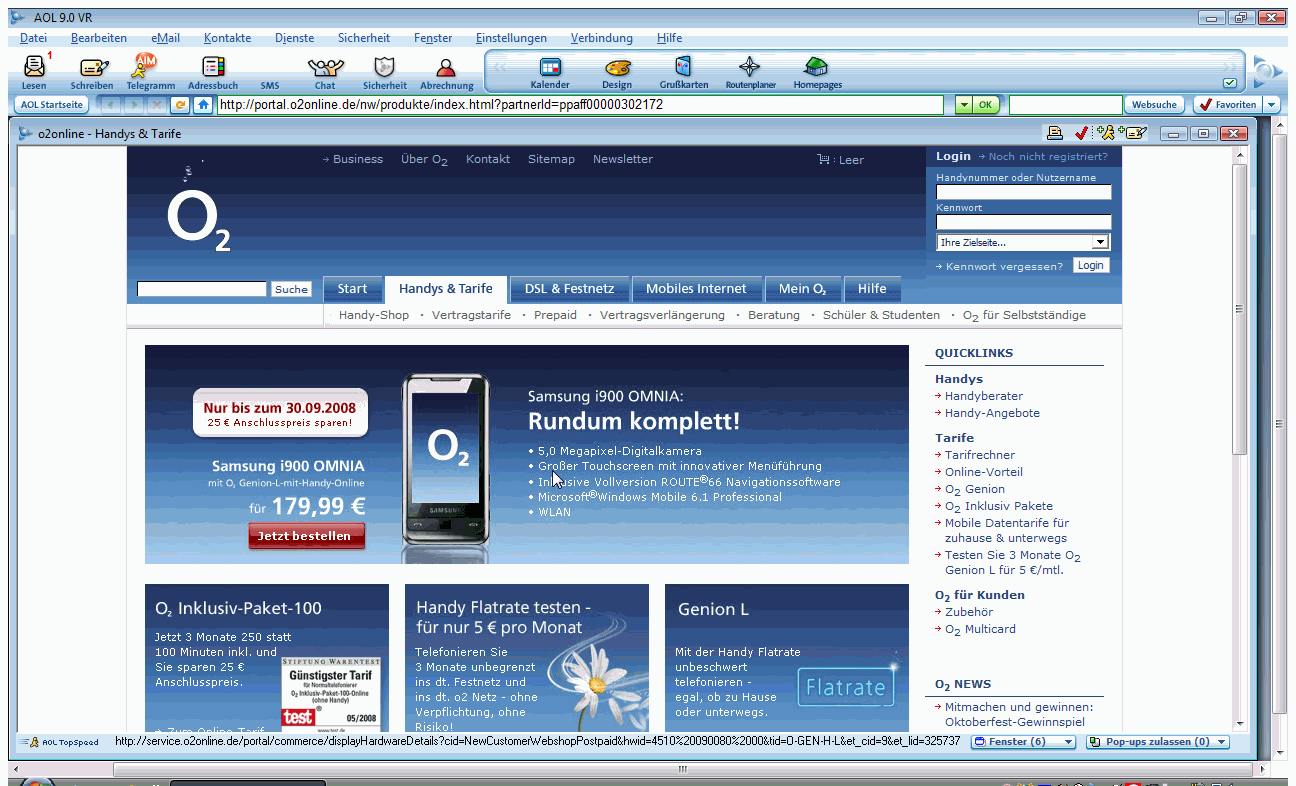This screenshot has width=1296, height=786.
Task: Open the Kalender toolbar icon
Action: pyautogui.click(x=550, y=68)
